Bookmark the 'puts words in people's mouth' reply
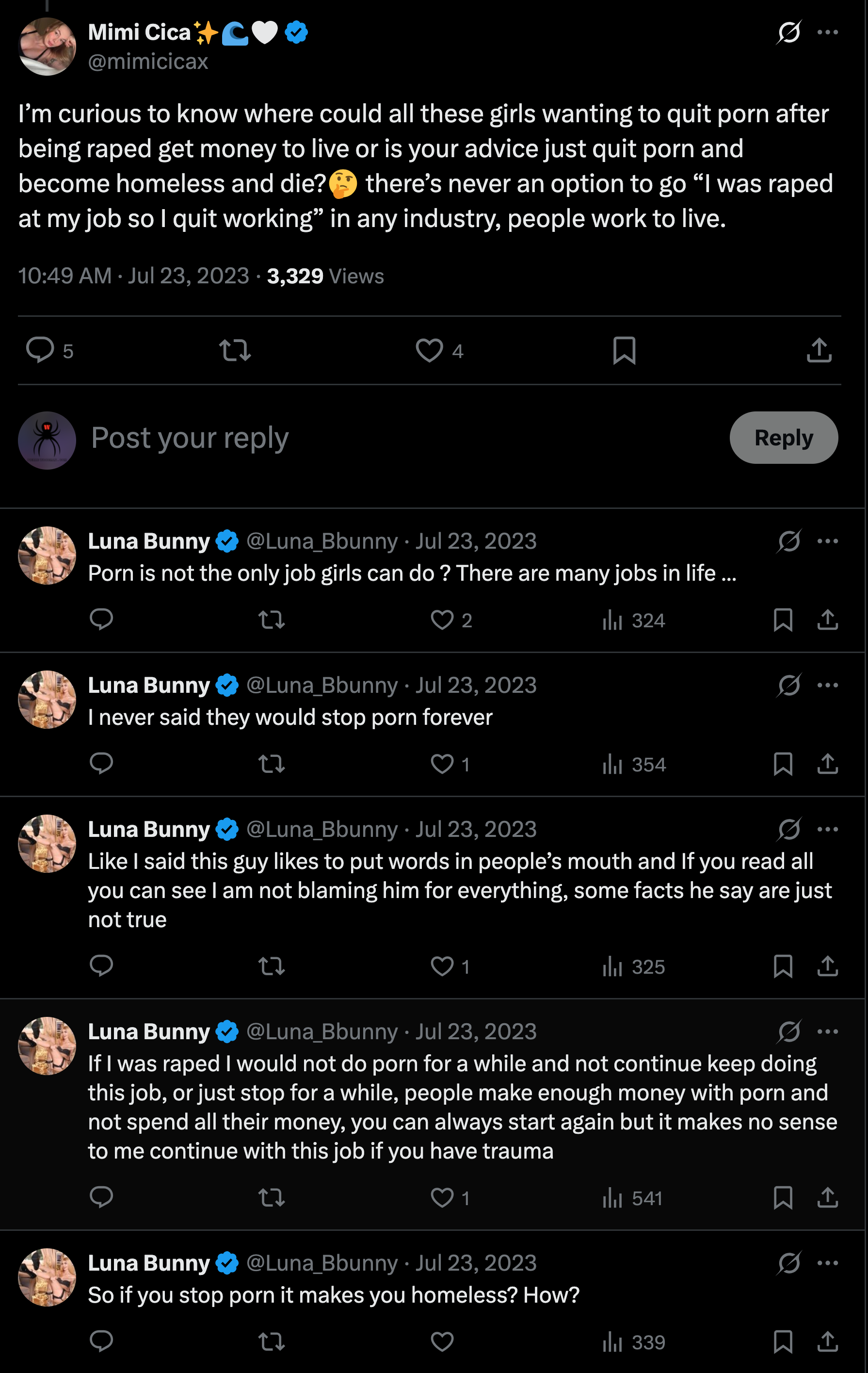The image size is (868, 1373). click(783, 966)
